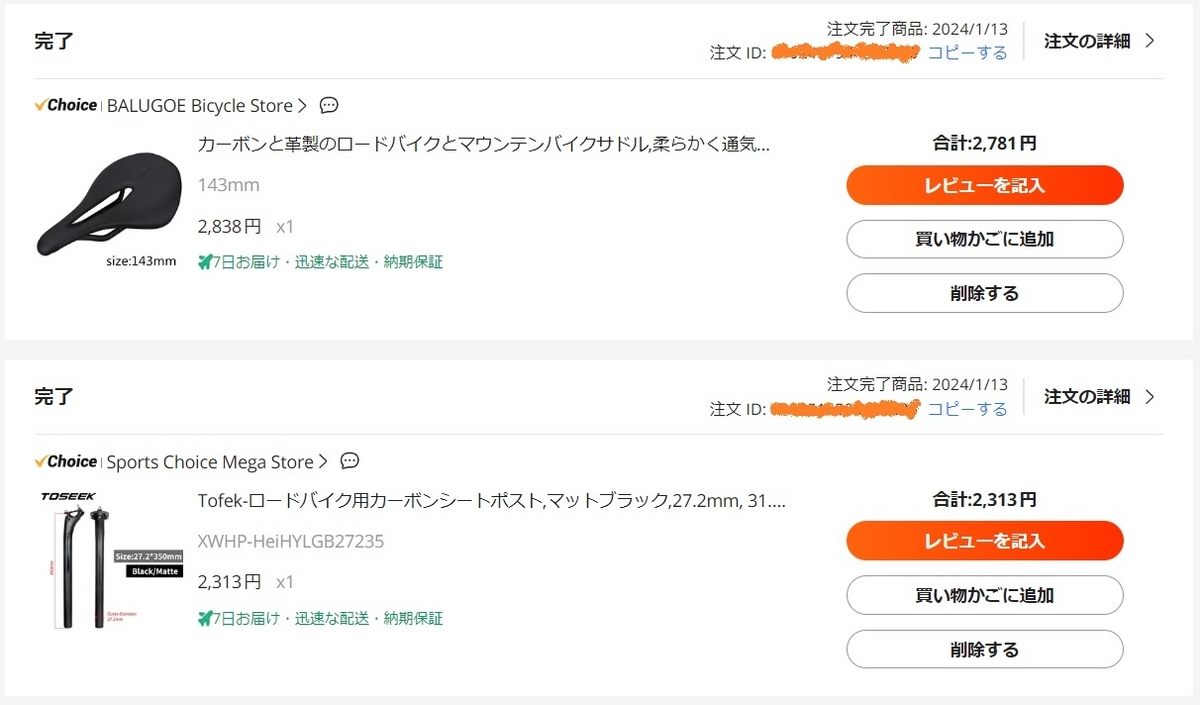The height and width of the screenshot is (705, 1200).
Task: Add the Tofek seatpost to the shopping cart
Action: tap(984, 595)
